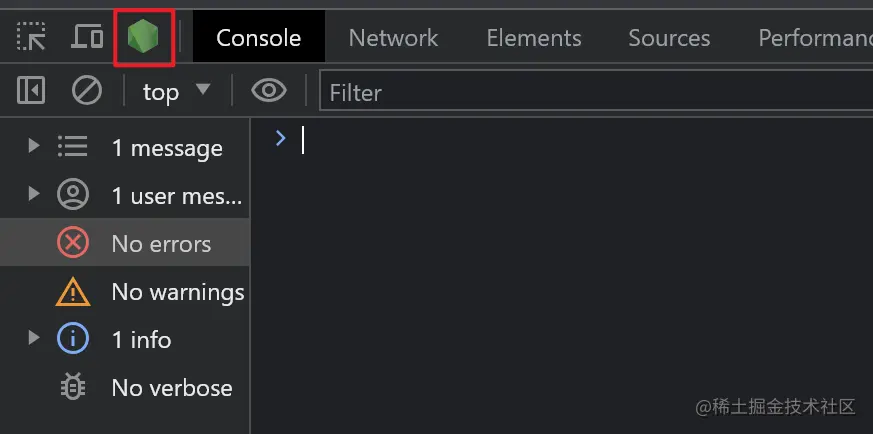Click the inspect element selector icon
Screen dimensions: 873x434
[32, 38]
